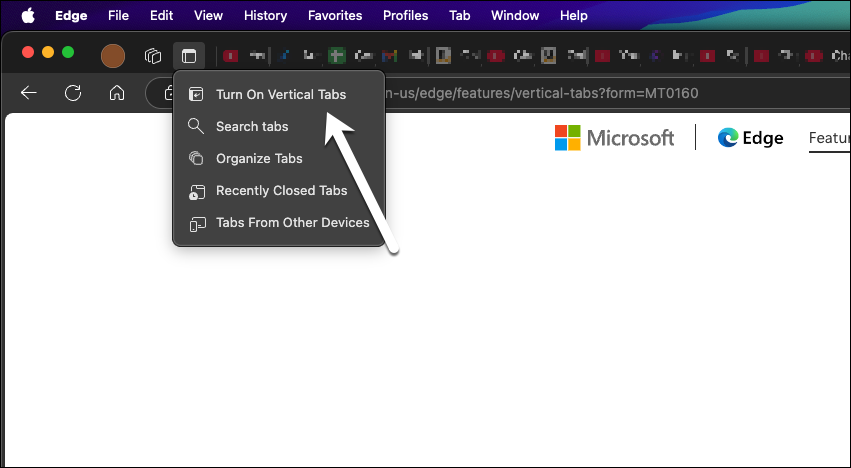851x468 pixels.
Task: Go to the home page
Action: 117,93
